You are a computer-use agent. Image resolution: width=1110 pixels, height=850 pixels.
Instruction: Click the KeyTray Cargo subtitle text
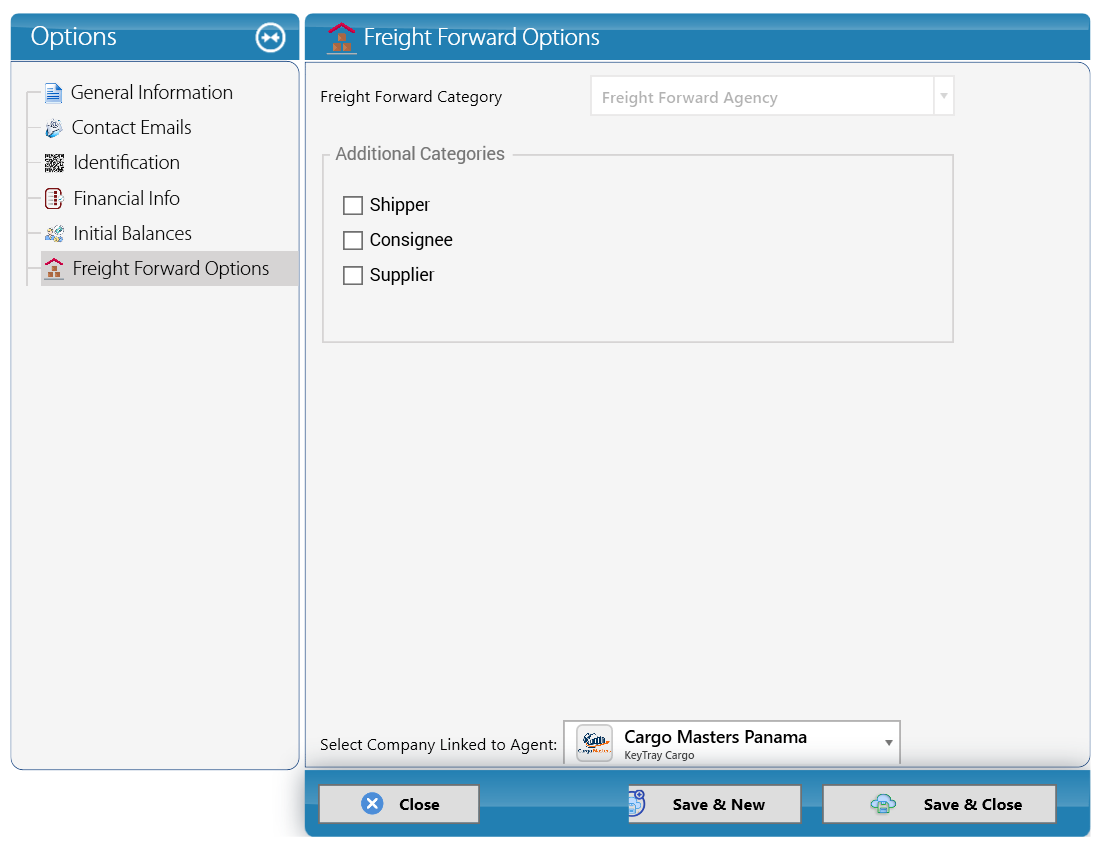click(659, 755)
